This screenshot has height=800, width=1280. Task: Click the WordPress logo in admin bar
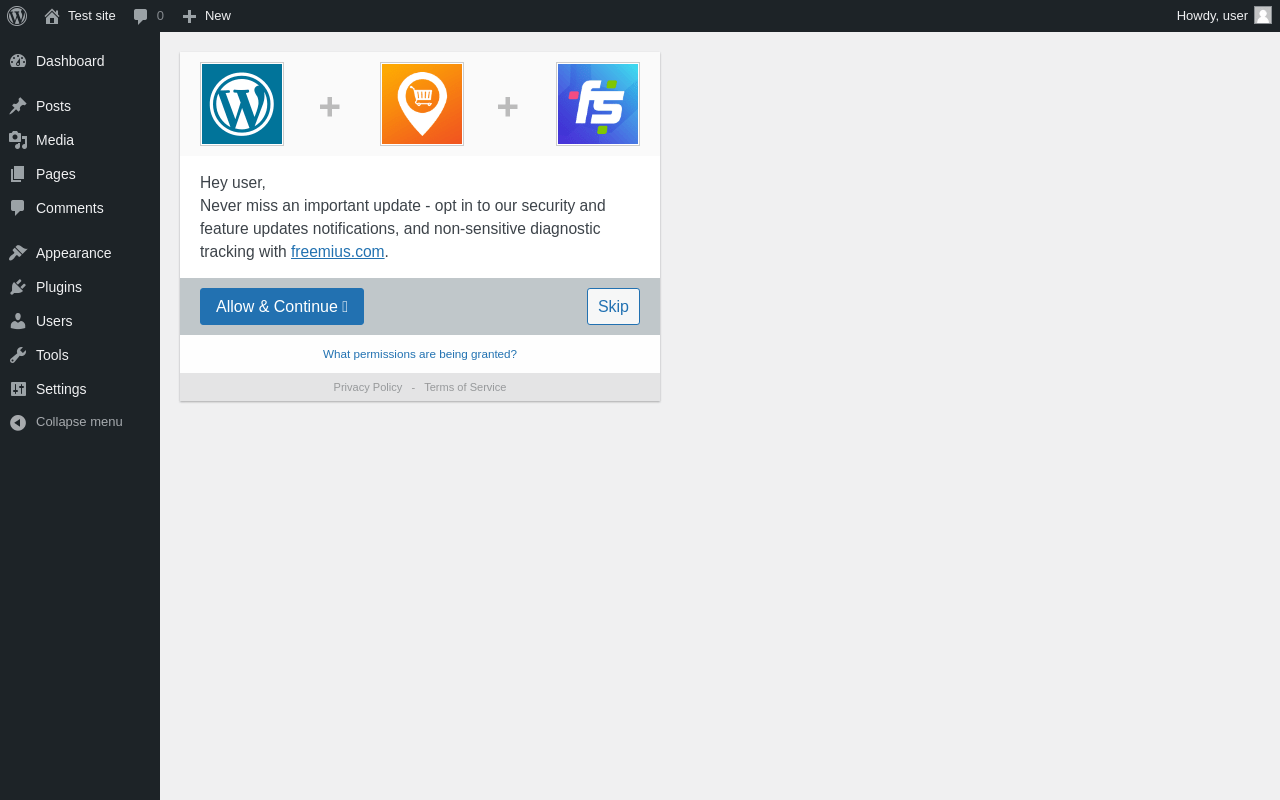(17, 16)
